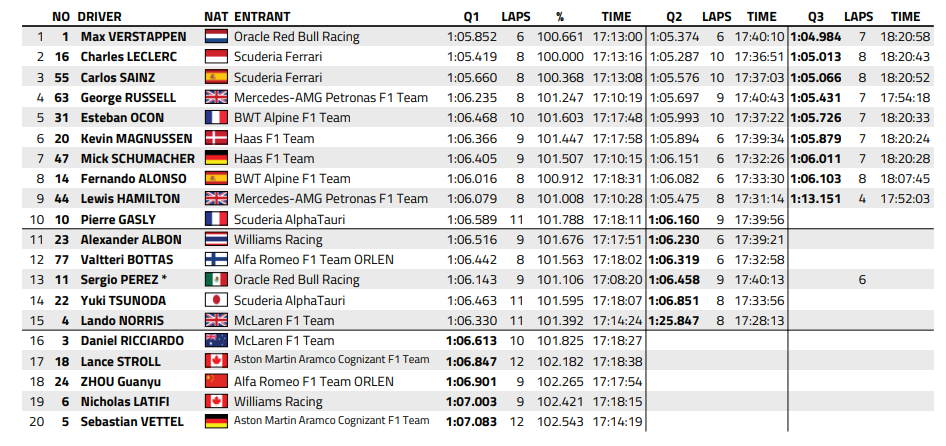Click the DRIVER column header

[x=100, y=17]
